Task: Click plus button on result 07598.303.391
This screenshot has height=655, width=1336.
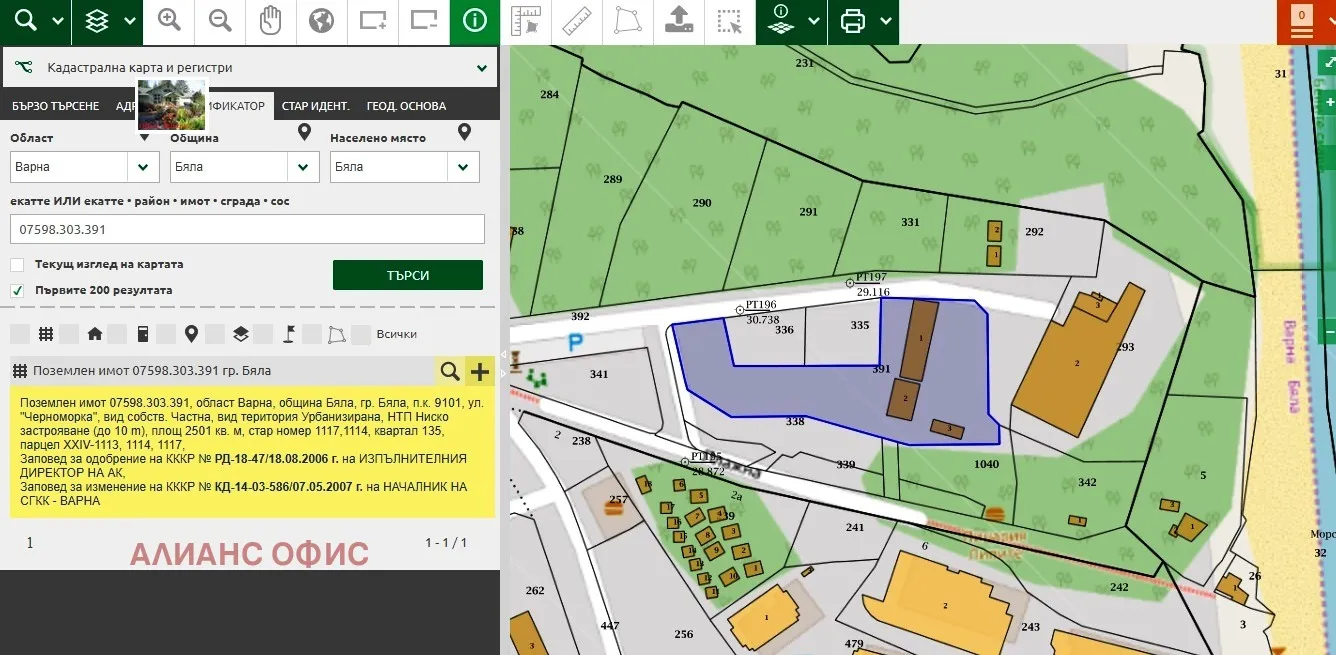Action: 480,371
